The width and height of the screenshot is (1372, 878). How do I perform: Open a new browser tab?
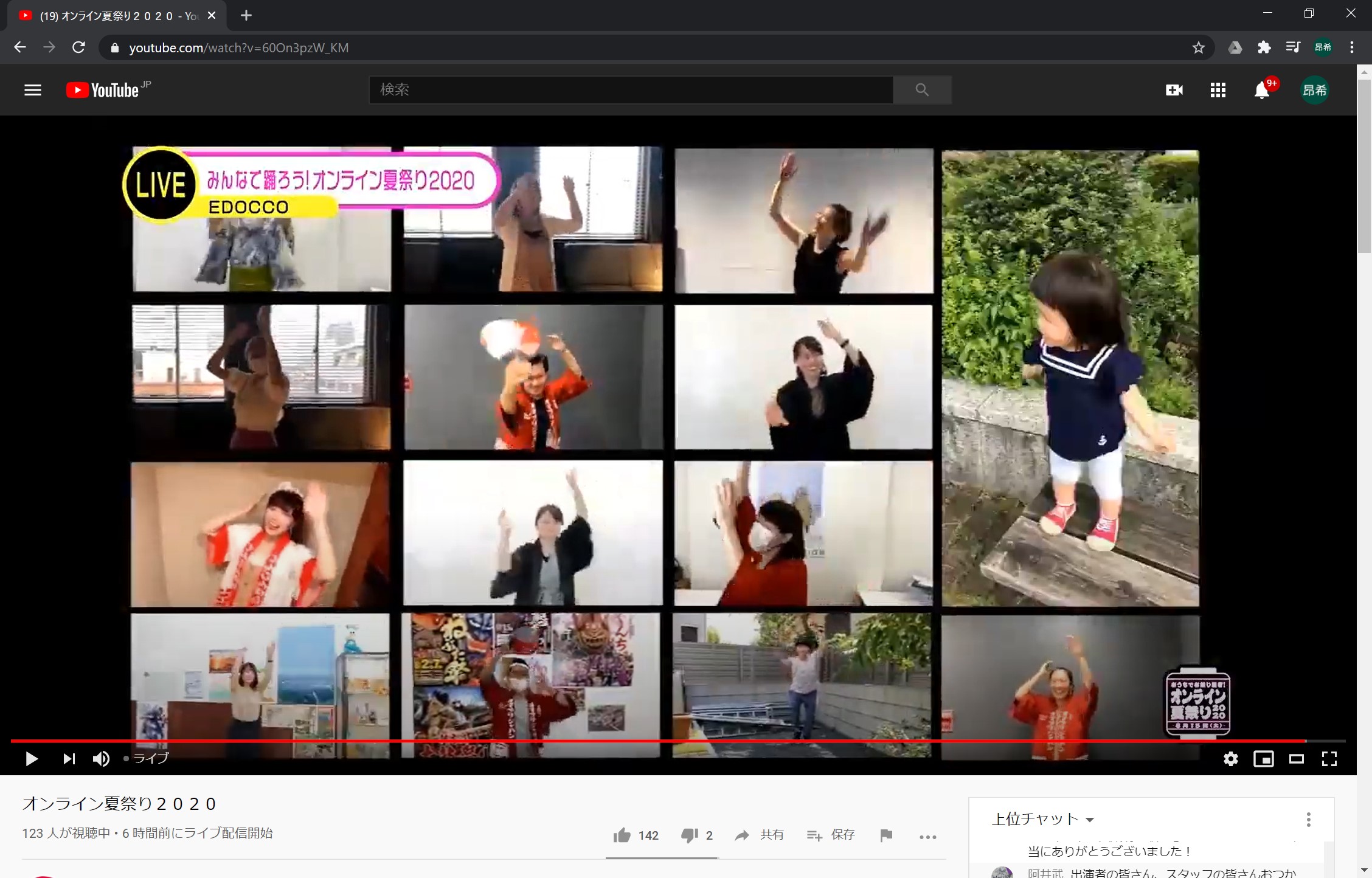coord(246,16)
